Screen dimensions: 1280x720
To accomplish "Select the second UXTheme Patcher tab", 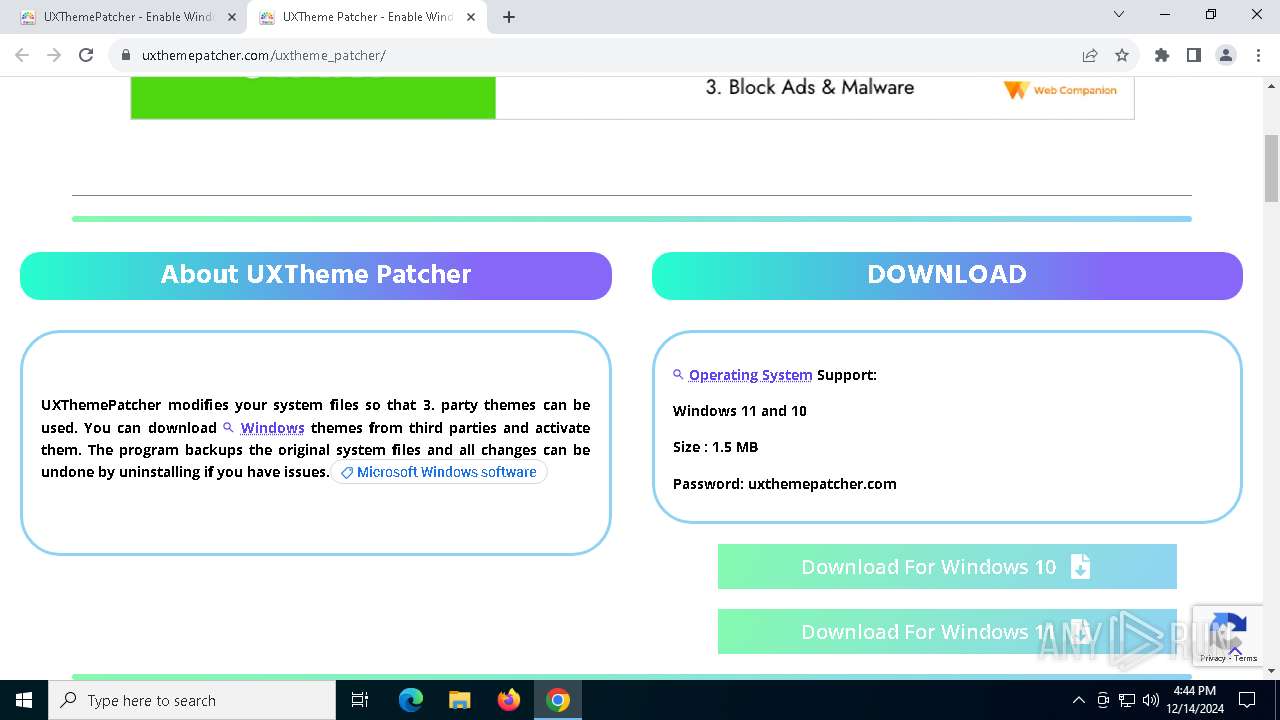I will [x=365, y=17].
